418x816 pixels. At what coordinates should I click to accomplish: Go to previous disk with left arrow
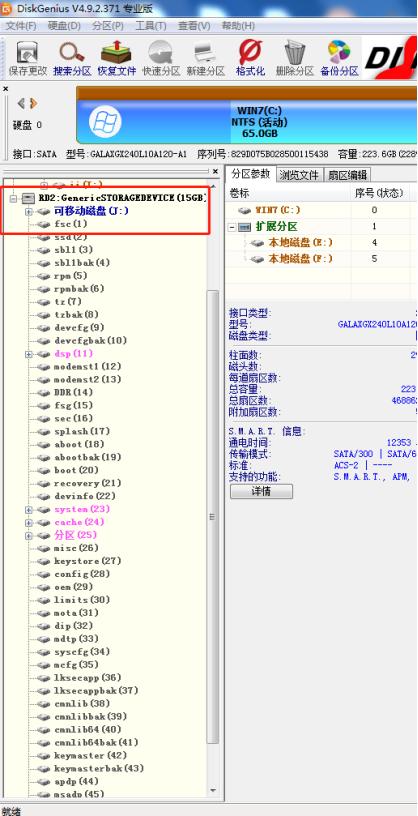point(21,104)
